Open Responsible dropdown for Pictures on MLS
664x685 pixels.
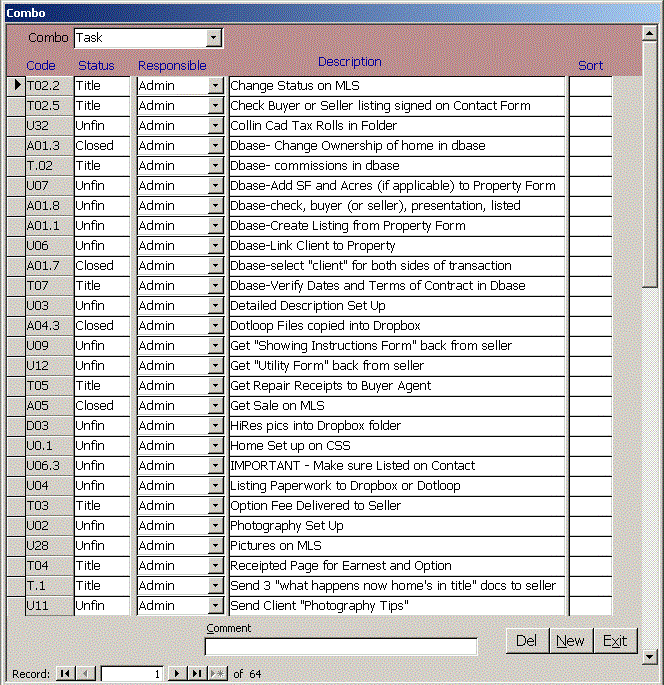(215, 546)
